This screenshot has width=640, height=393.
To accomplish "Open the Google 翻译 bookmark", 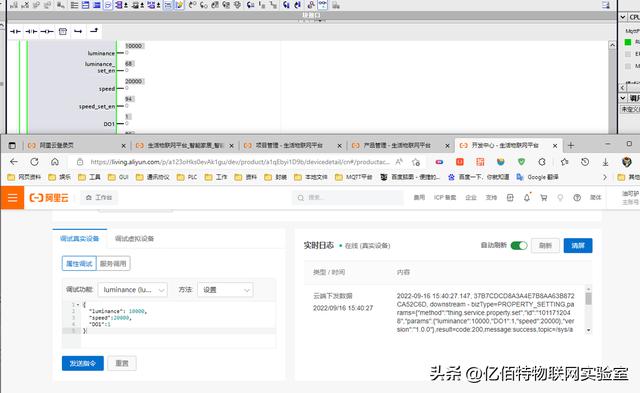I will [537, 177].
